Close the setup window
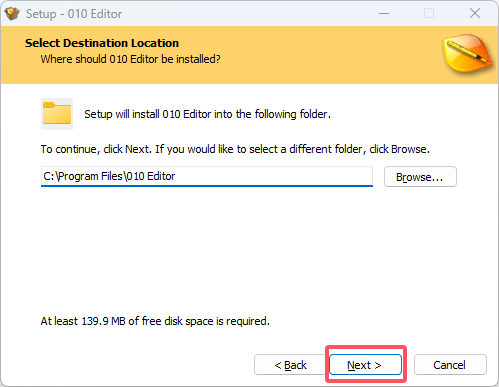This screenshot has width=499, height=387. pos(475,13)
